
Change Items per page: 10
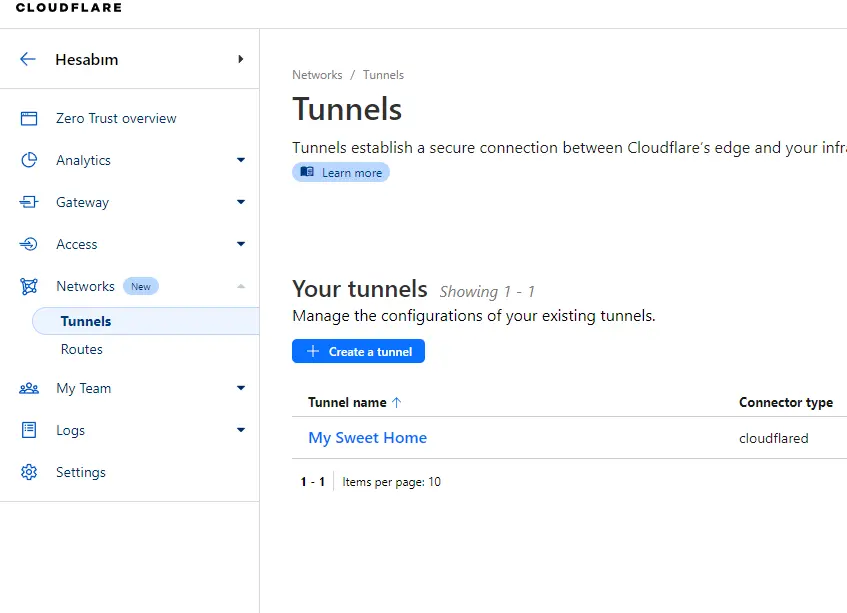click(x=392, y=482)
